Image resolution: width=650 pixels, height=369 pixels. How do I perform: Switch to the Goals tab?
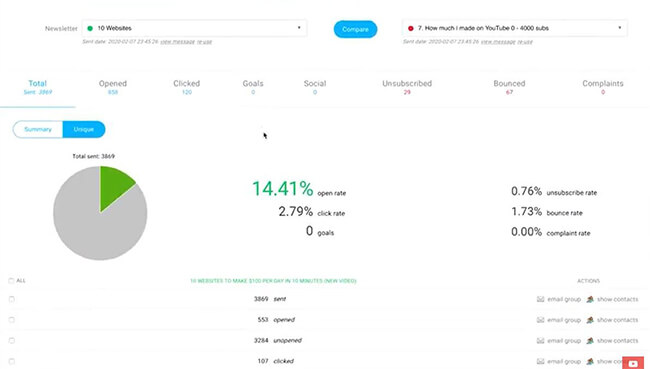tap(253, 87)
